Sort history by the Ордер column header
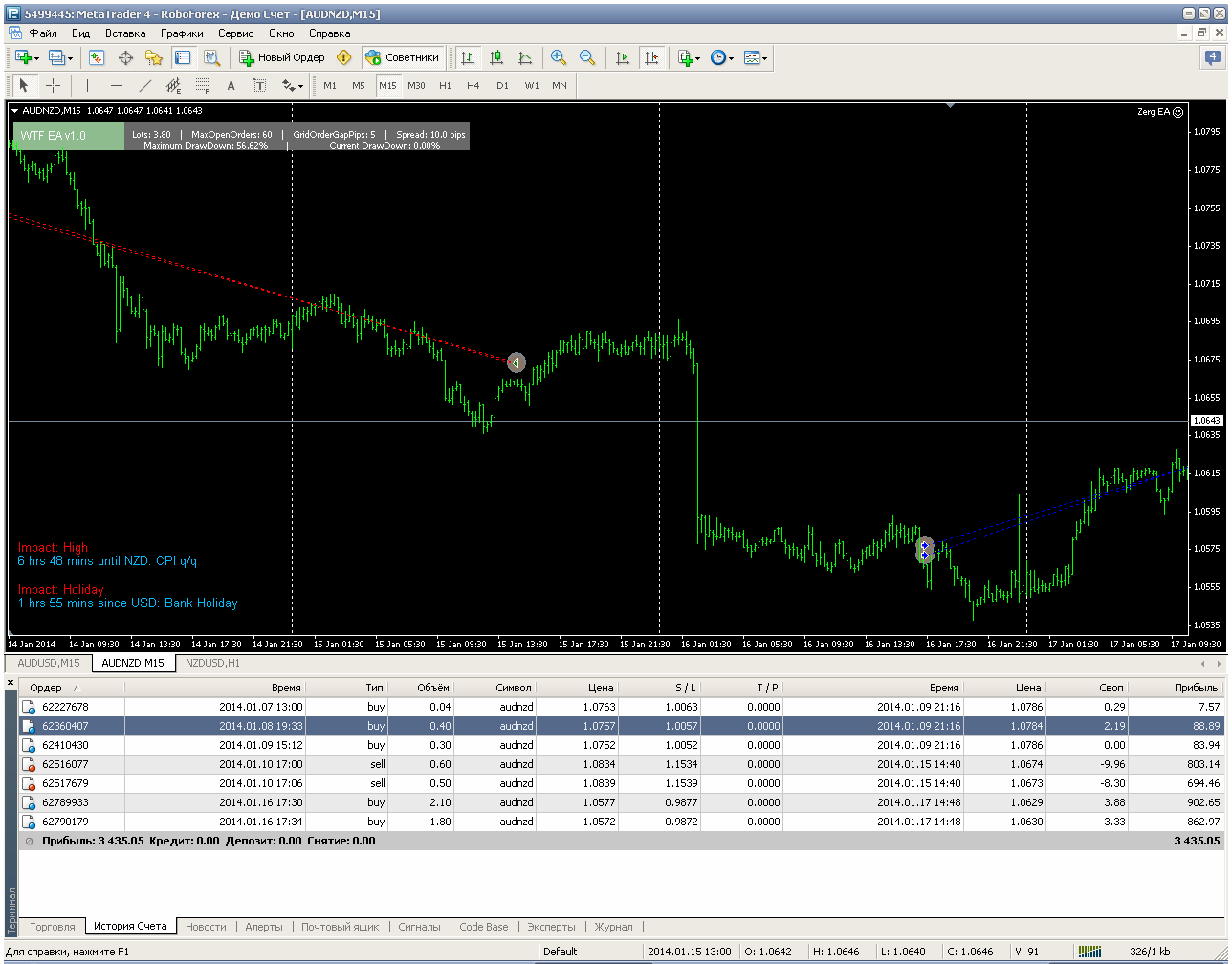1232x964 pixels. pos(72,688)
